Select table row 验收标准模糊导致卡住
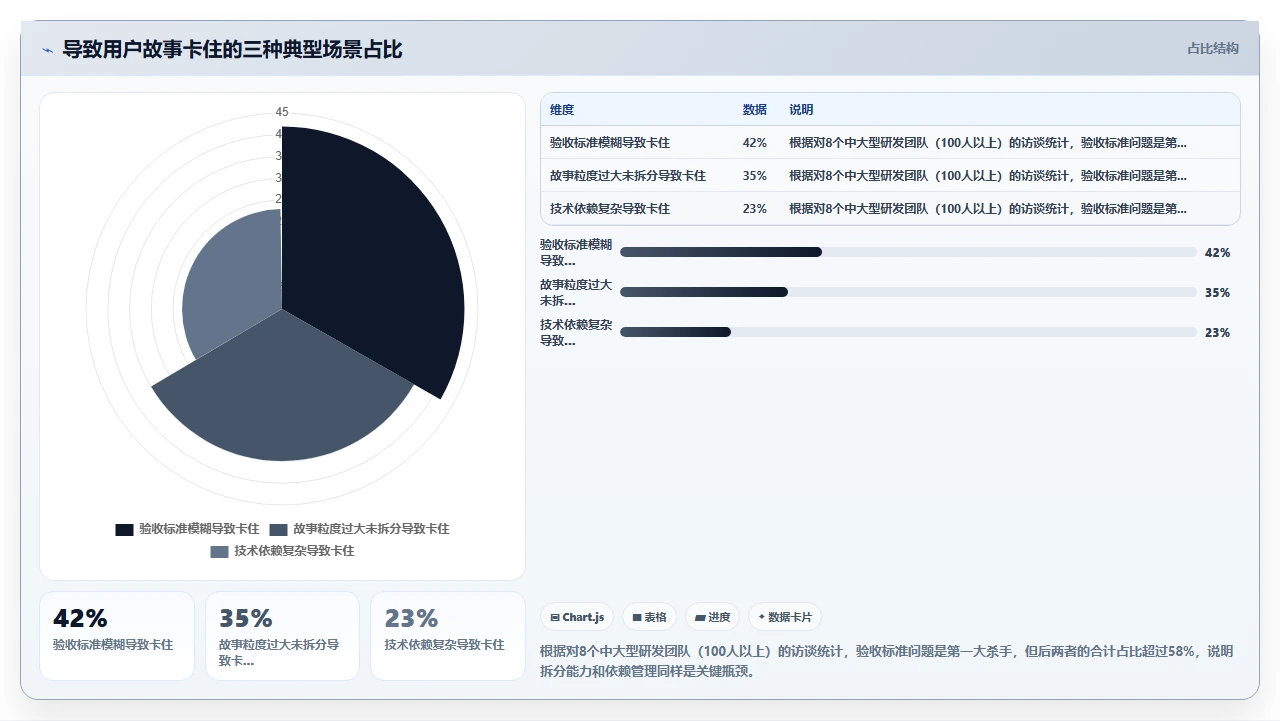The height and width of the screenshot is (721, 1280). click(x=890, y=143)
